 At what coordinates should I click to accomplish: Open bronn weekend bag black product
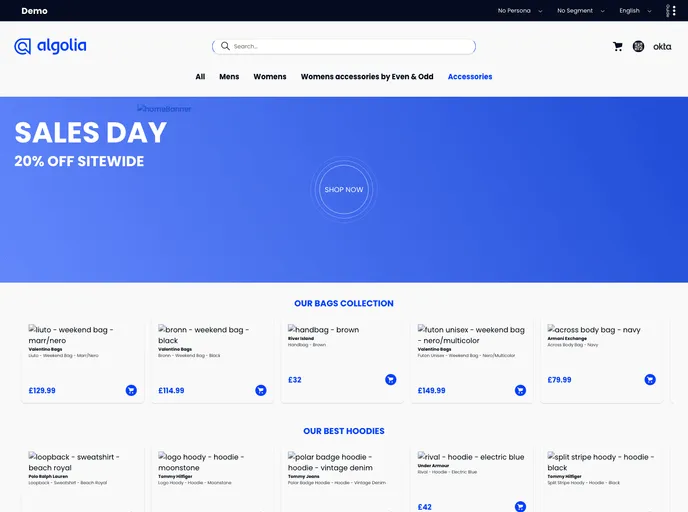[204, 335]
